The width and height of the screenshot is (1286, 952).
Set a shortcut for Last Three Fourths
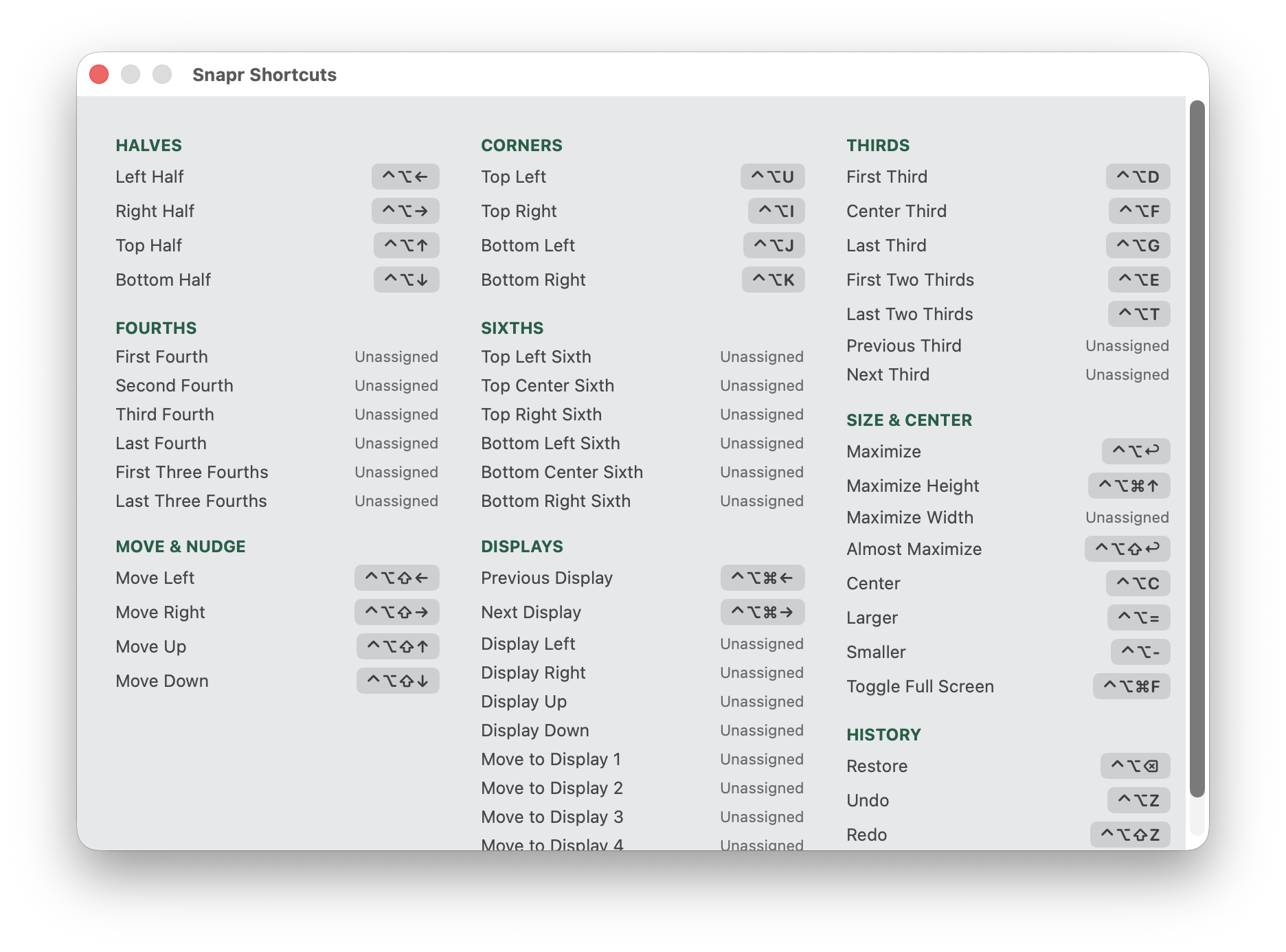point(396,501)
